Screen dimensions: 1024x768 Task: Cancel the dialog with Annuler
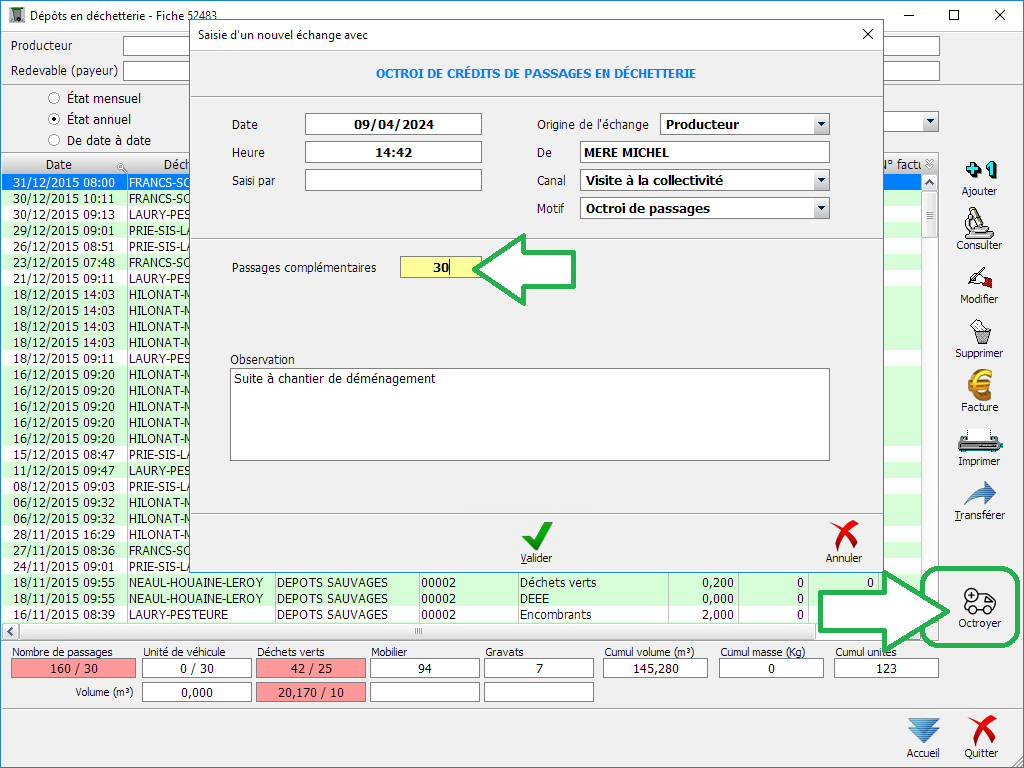point(844,537)
